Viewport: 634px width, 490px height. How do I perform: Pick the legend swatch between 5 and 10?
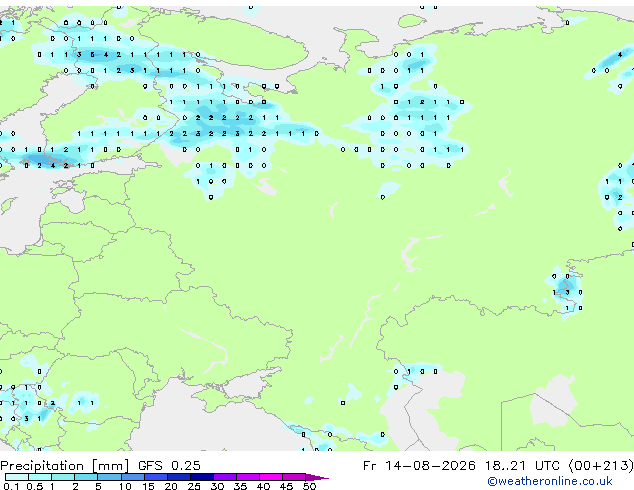pos(109,477)
